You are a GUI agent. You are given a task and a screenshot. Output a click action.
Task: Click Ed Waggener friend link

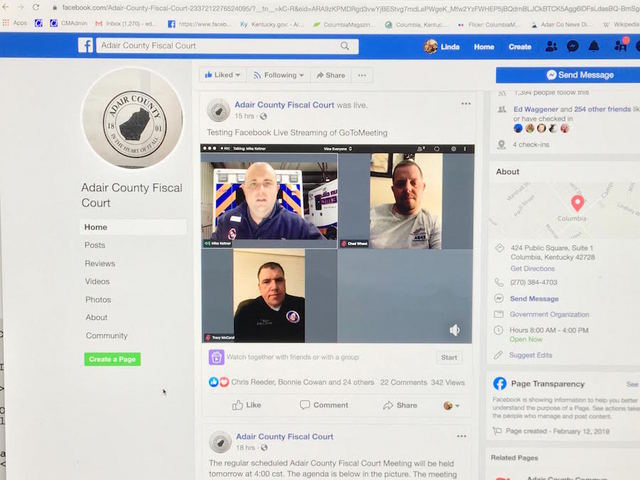click(536, 109)
